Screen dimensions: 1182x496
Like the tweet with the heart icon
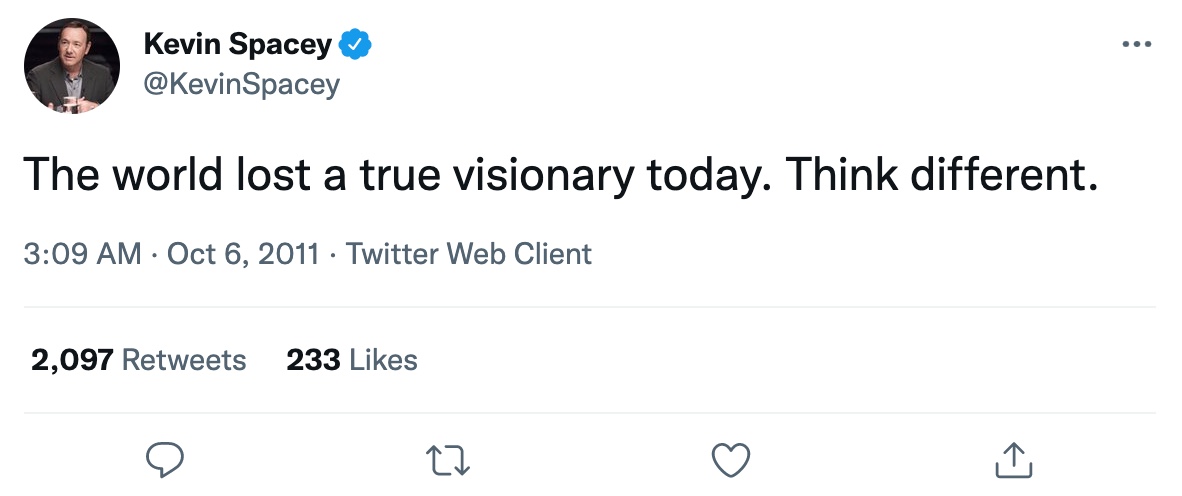pyautogui.click(x=730, y=459)
